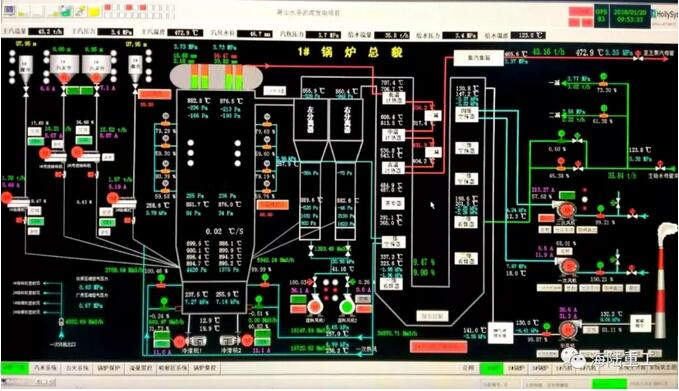
Task: Switch to the 汽水系统 tab
Action: pyautogui.click(x=45, y=368)
